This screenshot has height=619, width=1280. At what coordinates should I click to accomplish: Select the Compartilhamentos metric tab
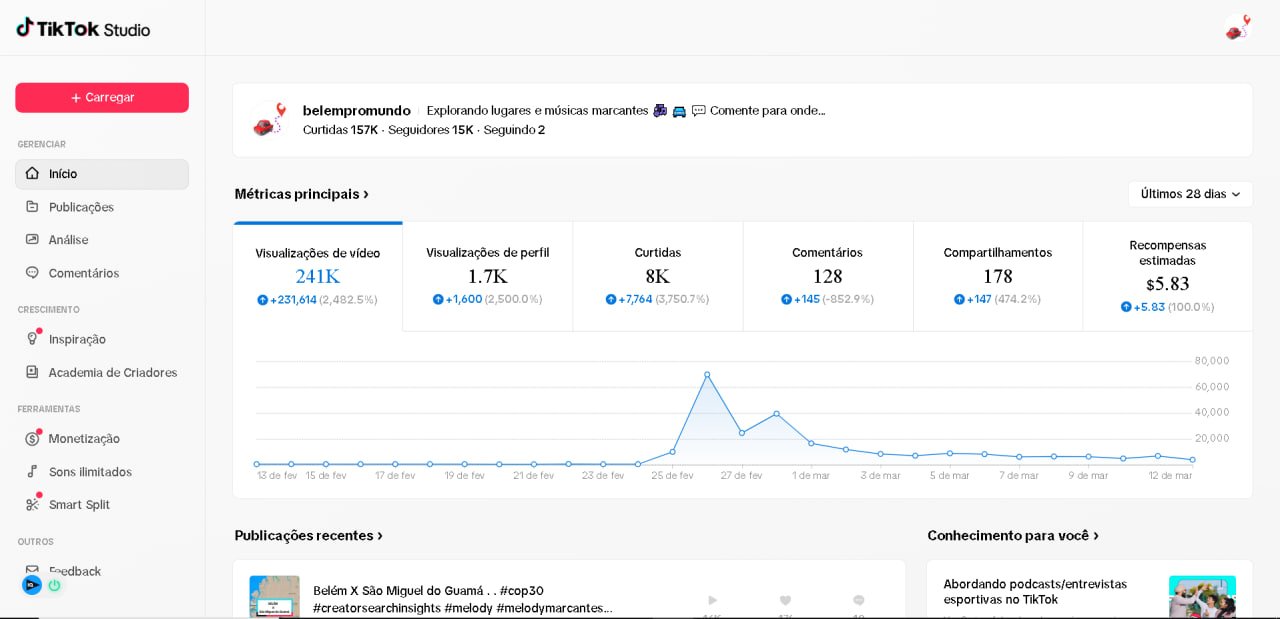998,277
